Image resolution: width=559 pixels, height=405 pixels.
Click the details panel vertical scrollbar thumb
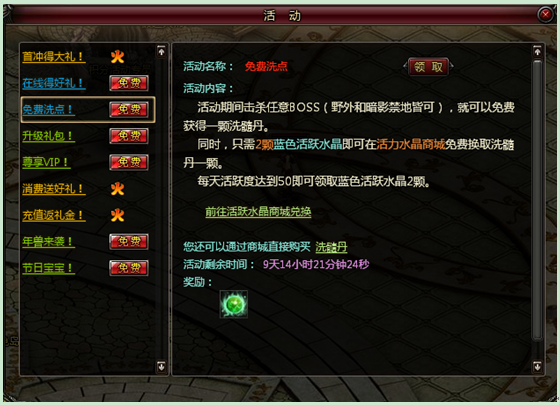point(537,200)
